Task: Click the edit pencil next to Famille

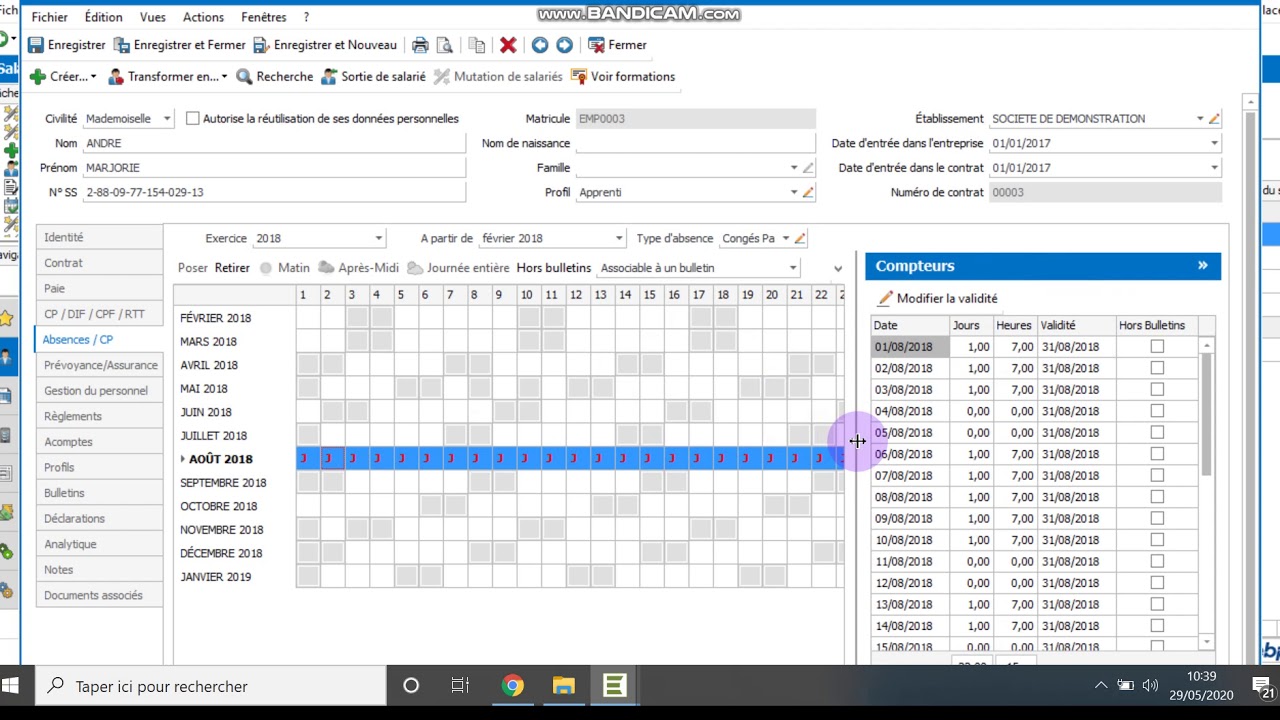Action: click(808, 168)
